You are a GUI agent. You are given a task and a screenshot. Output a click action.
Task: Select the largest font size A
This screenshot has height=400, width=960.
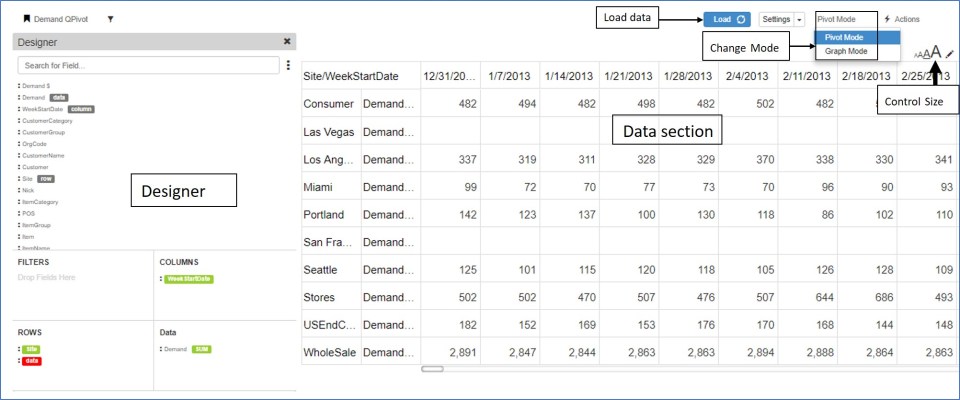click(x=936, y=52)
